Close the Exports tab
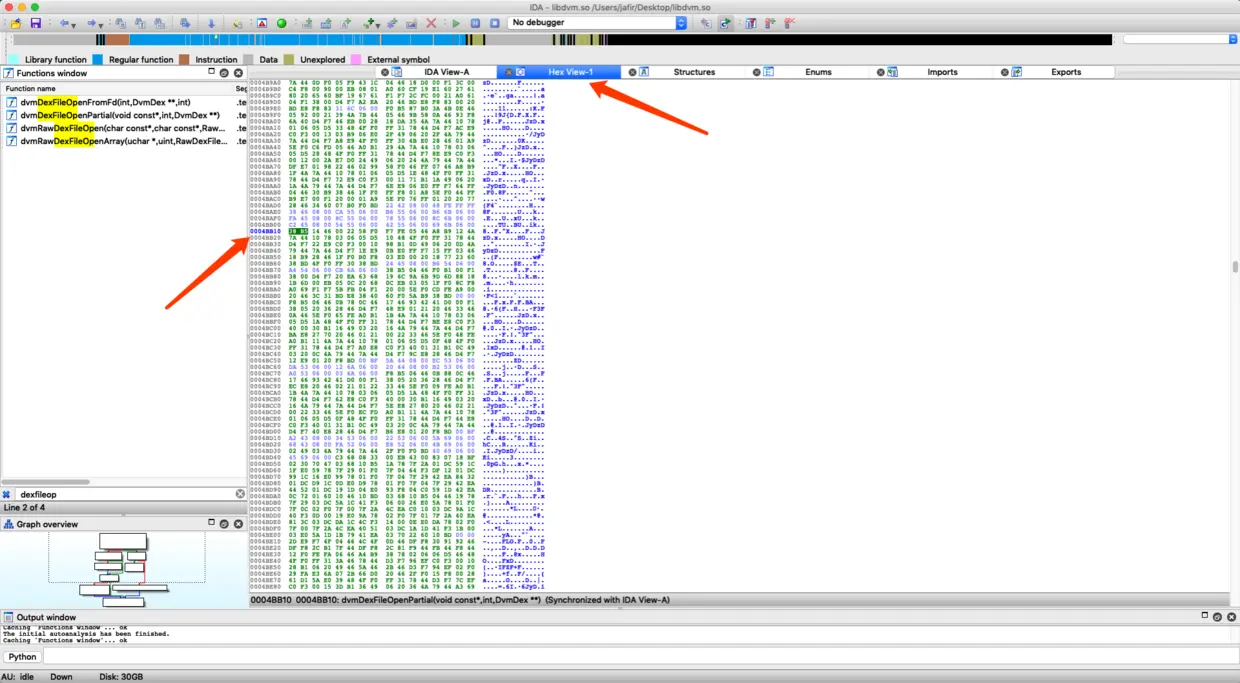Screen dimensions: 1240x683 (1004, 72)
